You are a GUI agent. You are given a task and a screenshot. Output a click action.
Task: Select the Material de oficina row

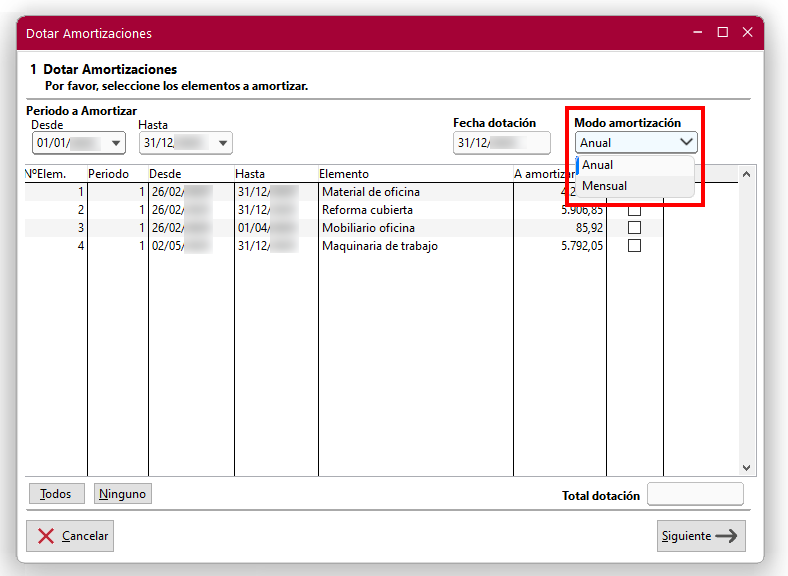click(x=370, y=192)
